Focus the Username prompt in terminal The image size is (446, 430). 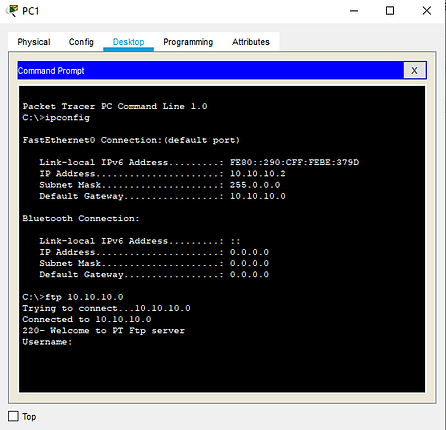point(47,342)
